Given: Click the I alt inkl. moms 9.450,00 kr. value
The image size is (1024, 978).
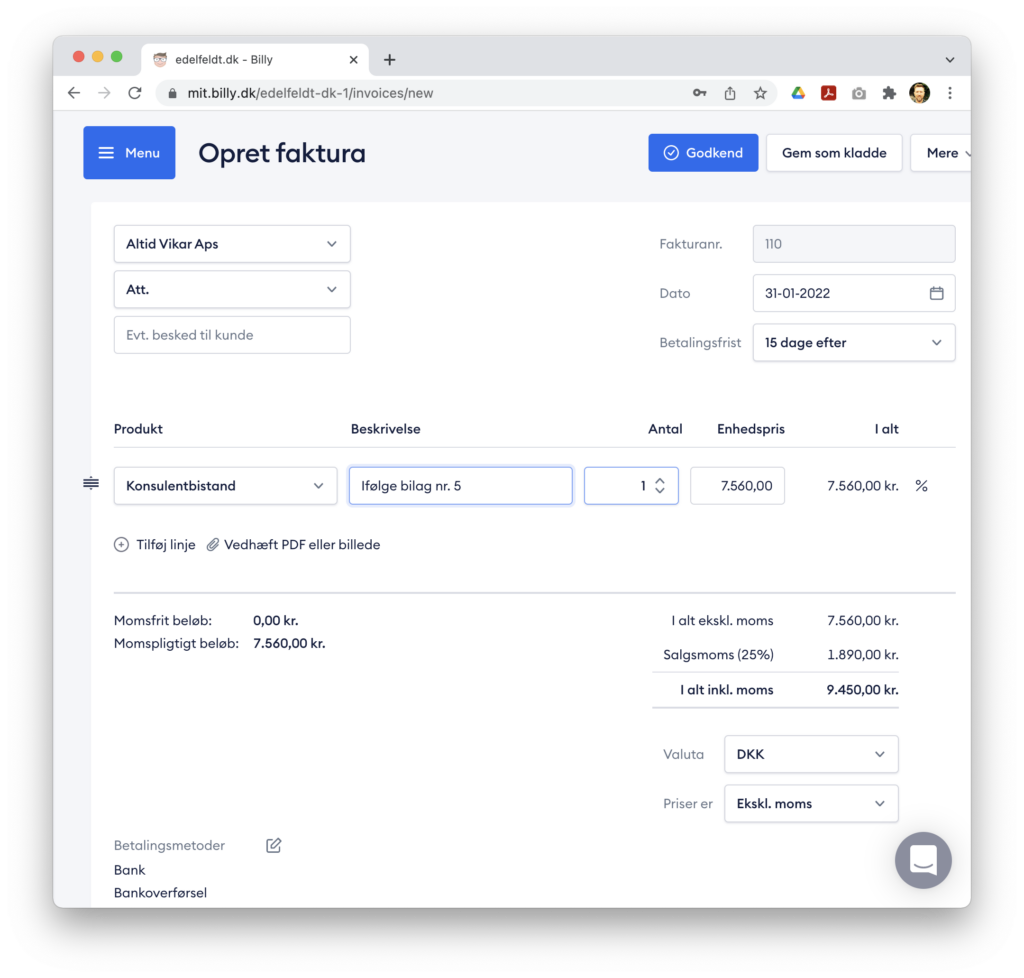Looking at the screenshot, I should point(862,690).
